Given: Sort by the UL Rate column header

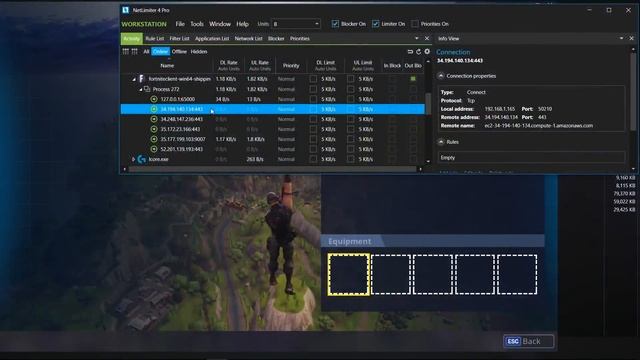Looking at the screenshot, I should (x=260, y=65).
